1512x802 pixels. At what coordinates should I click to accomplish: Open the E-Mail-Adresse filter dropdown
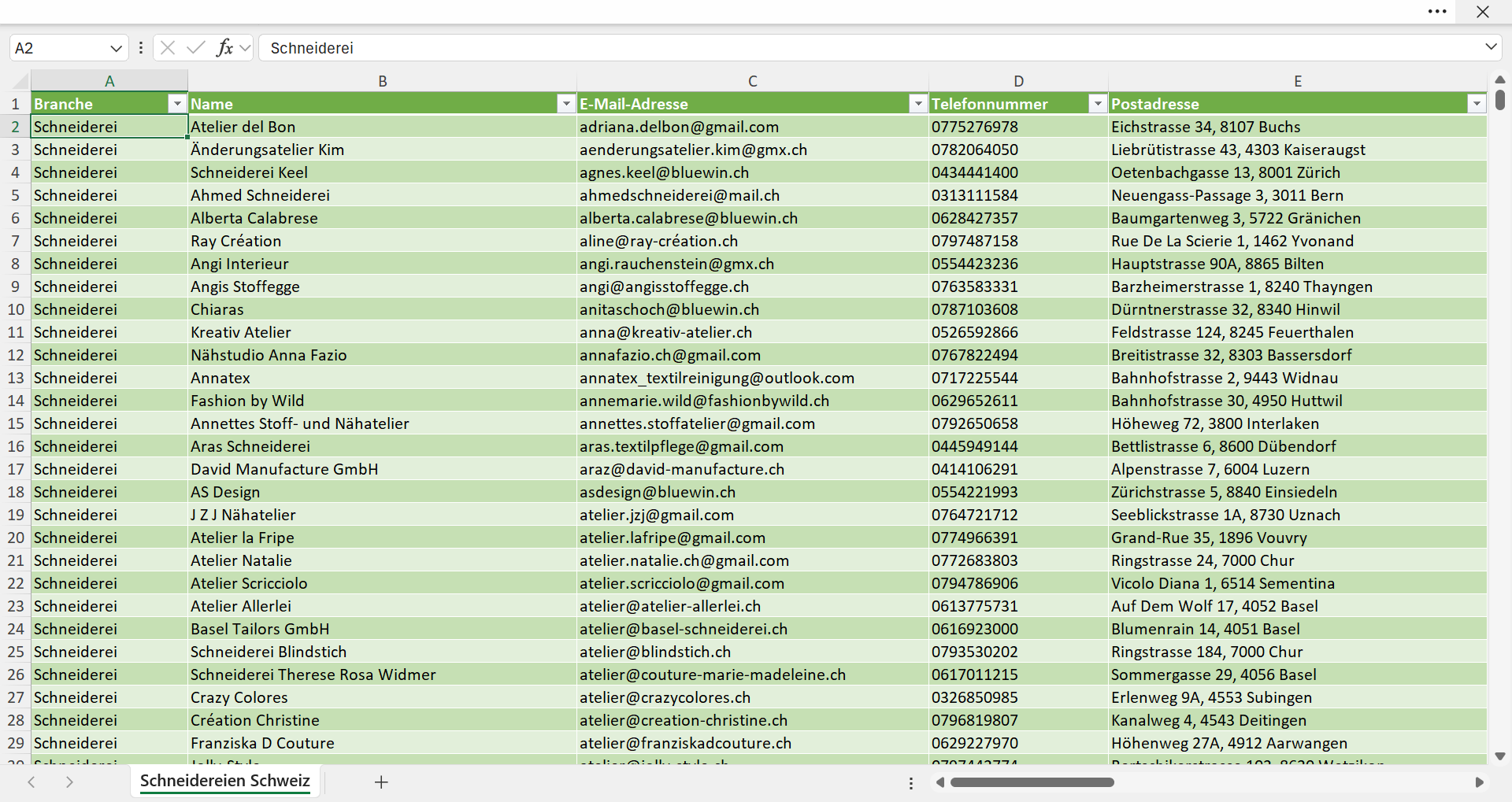(918, 104)
